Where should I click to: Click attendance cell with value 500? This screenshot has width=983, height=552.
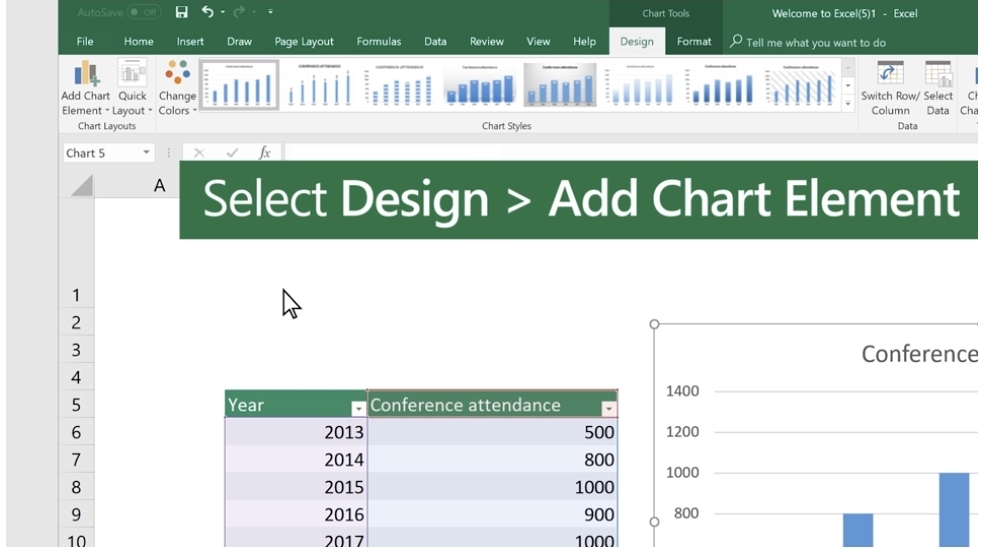(493, 432)
